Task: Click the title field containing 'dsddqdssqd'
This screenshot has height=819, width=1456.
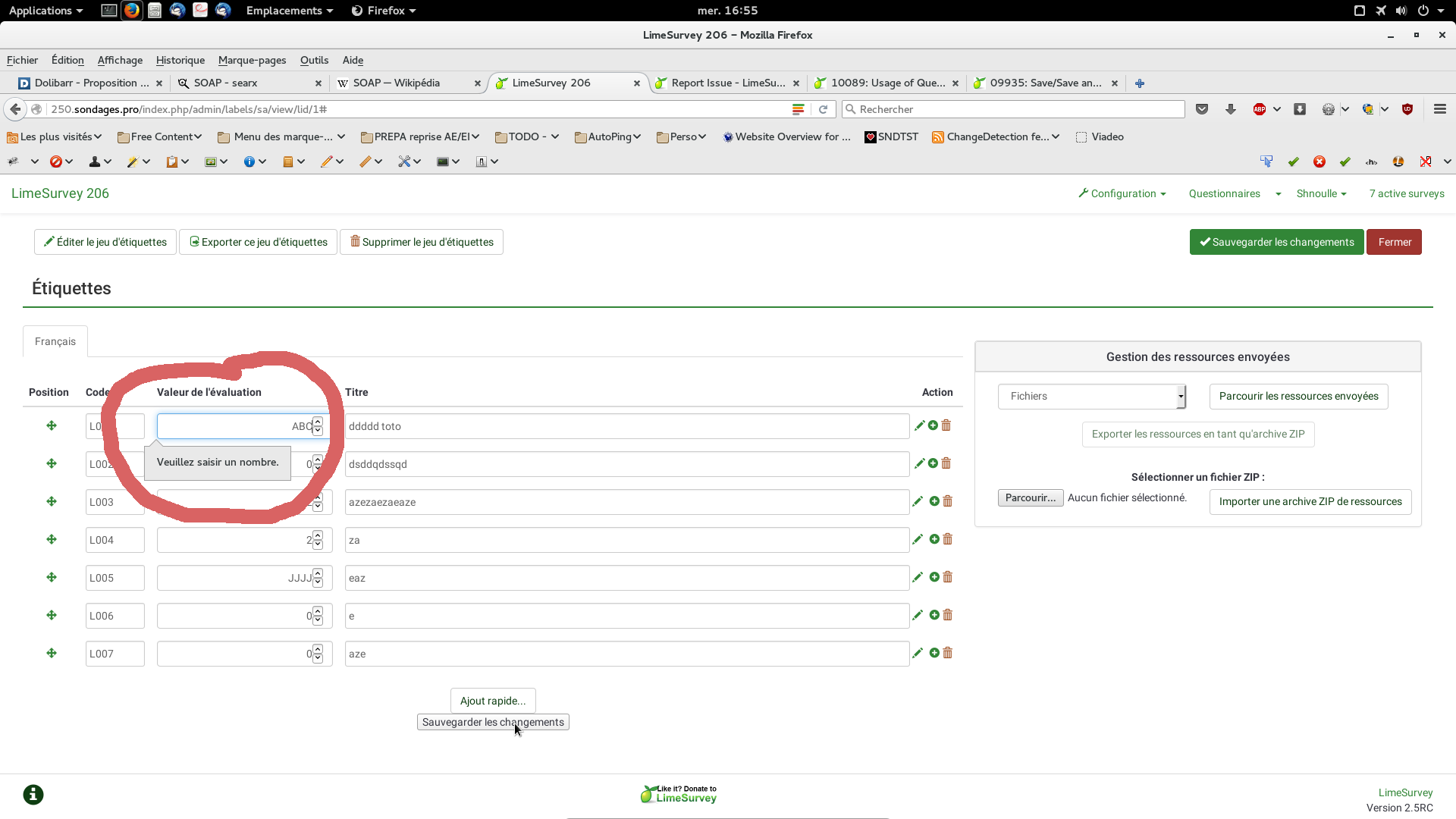Action: tap(626, 464)
